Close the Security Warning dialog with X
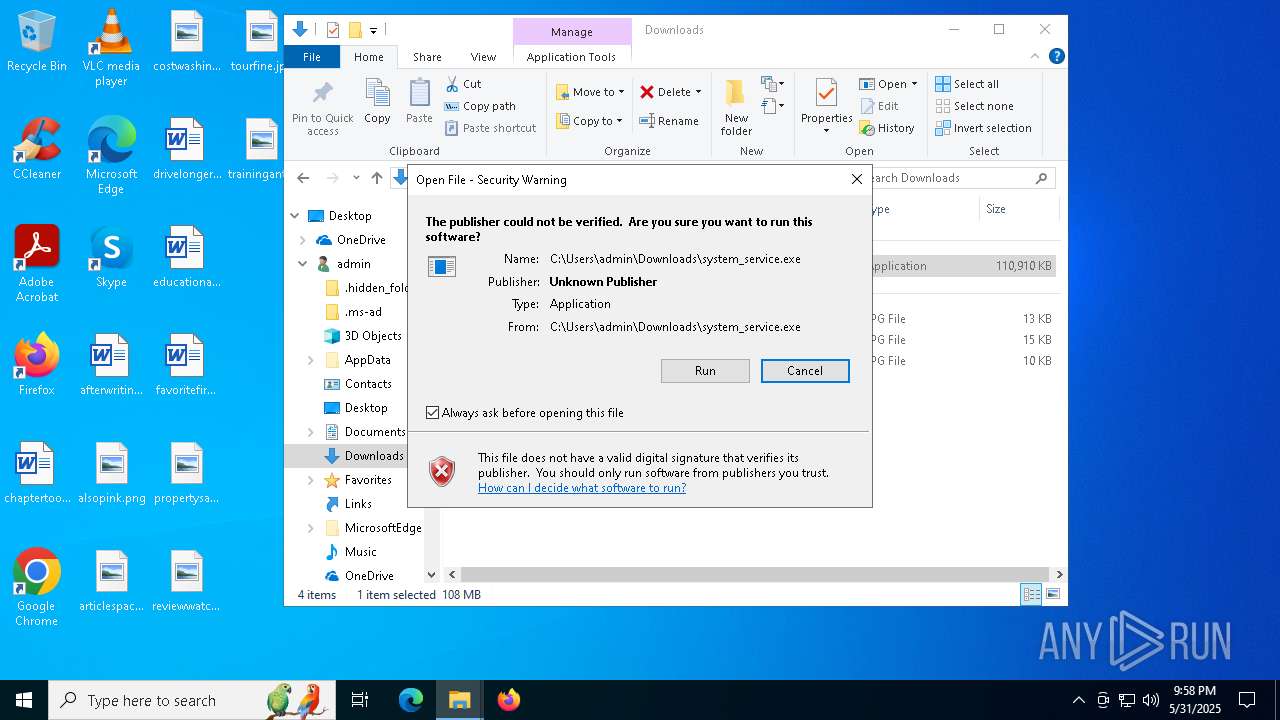The image size is (1280, 720). (856, 179)
